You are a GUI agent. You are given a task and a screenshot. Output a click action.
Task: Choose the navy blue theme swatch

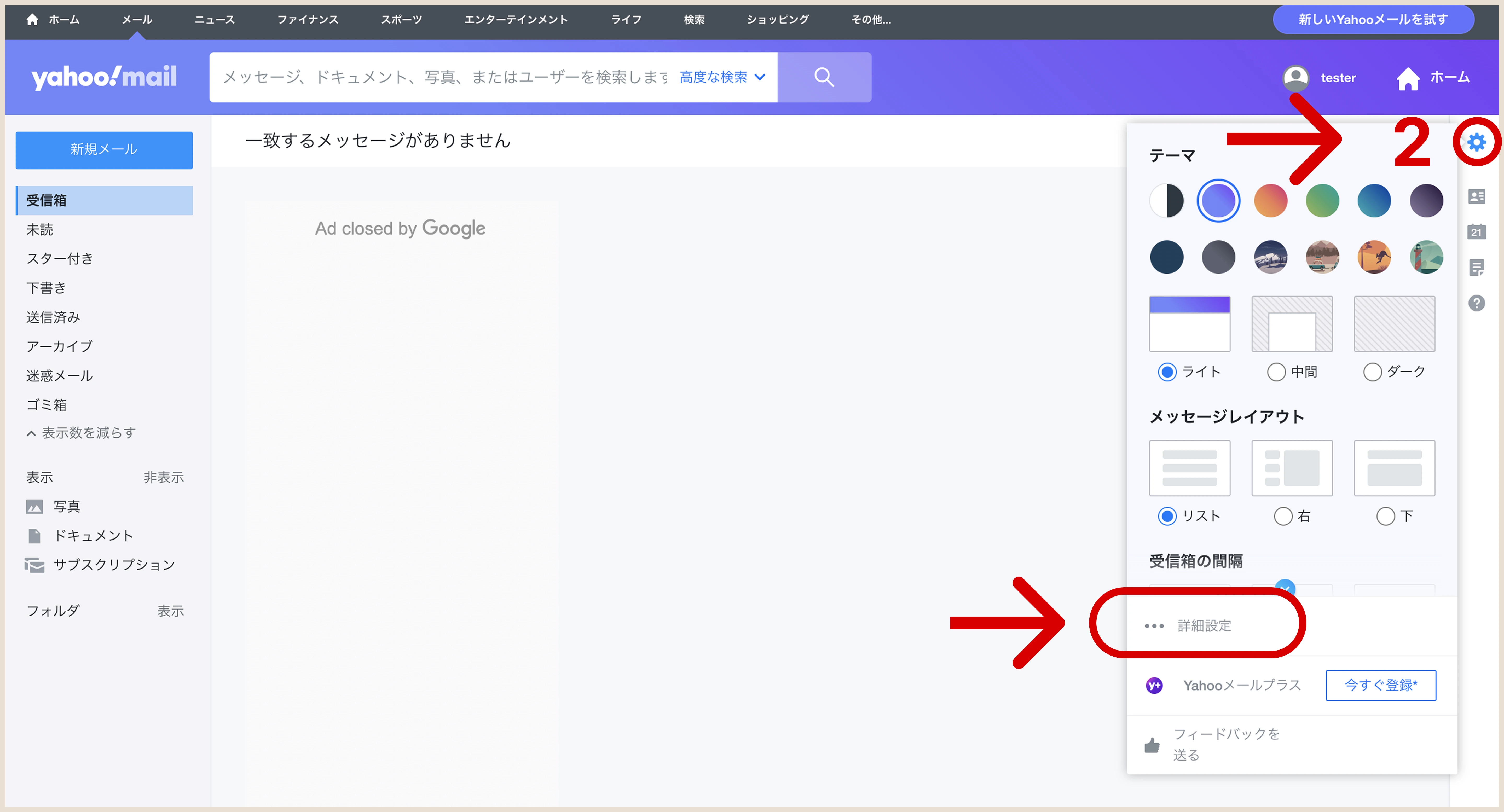1166,257
